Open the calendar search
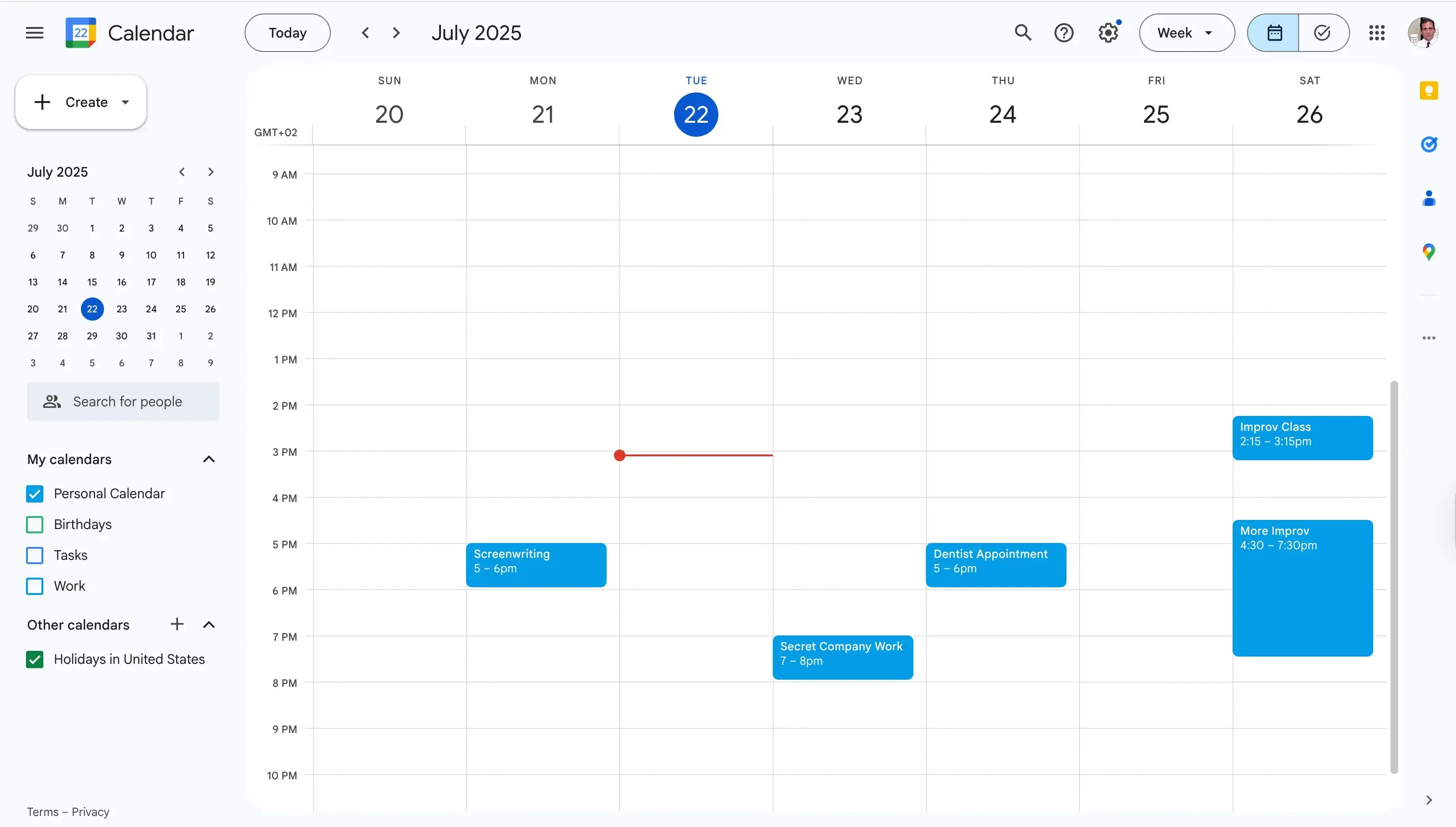The height and width of the screenshot is (827, 1456). (1023, 32)
